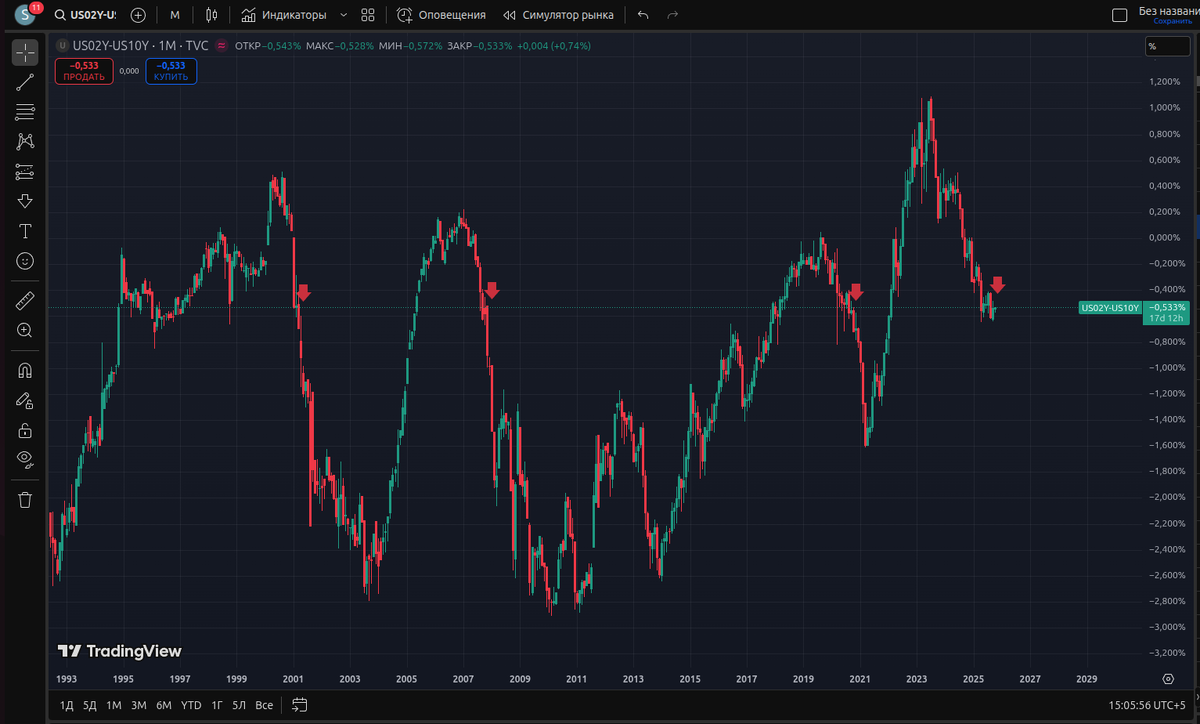Click the 1,000% price scale label

point(1166,108)
